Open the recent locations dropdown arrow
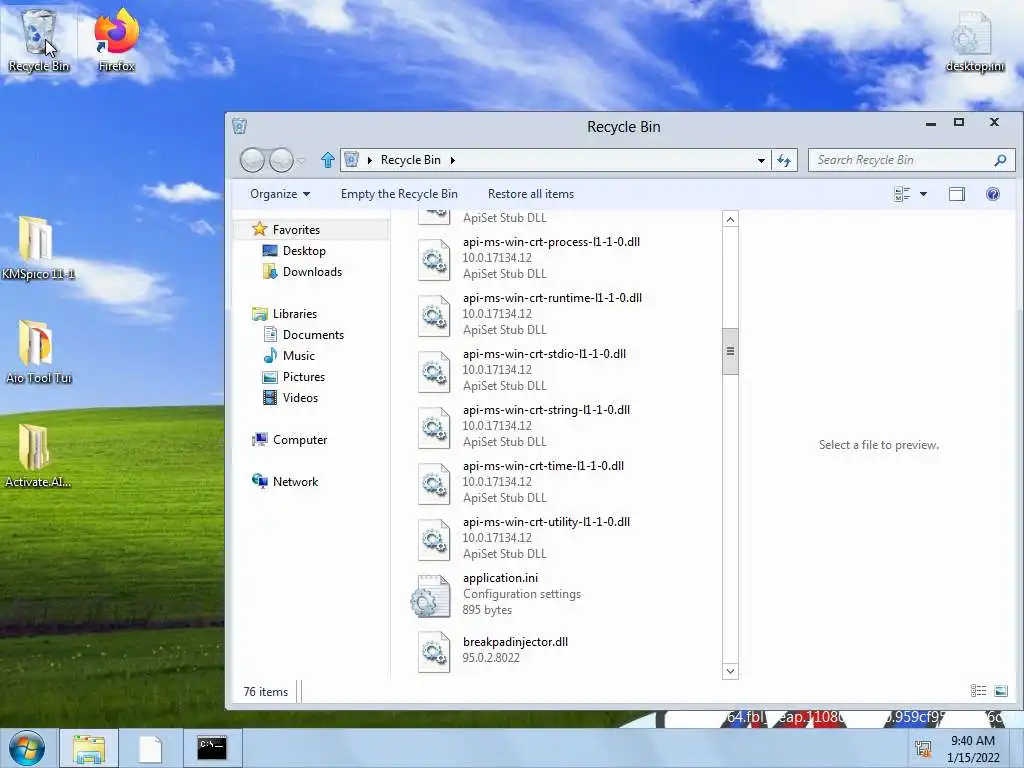 coord(301,161)
